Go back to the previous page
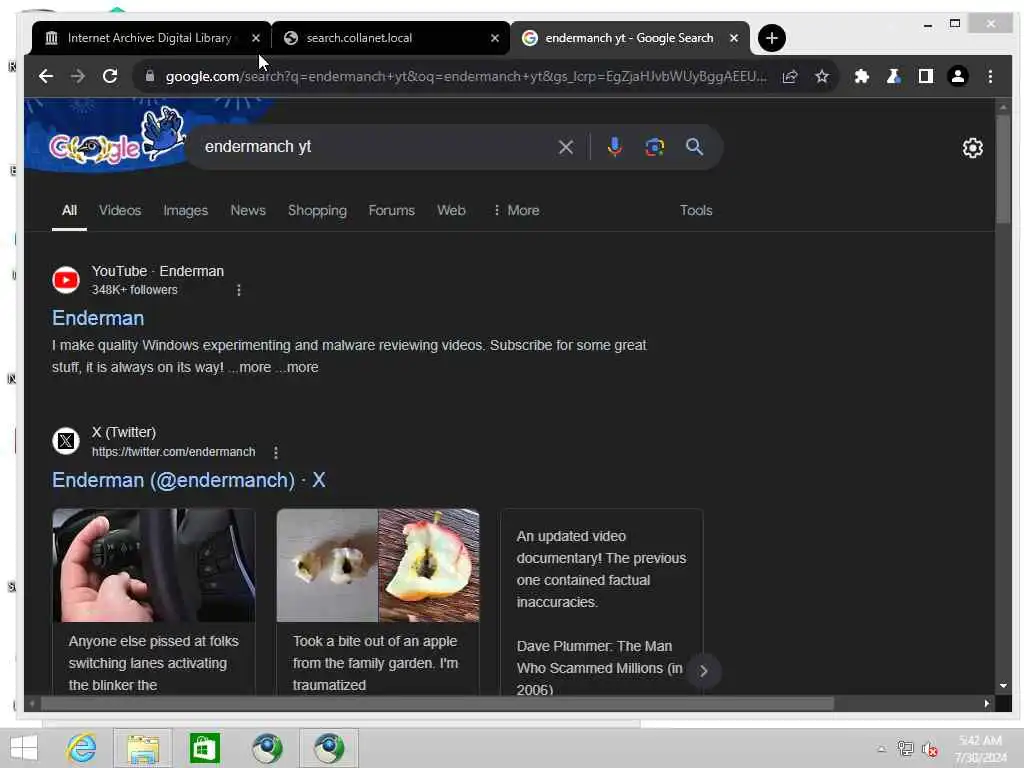Image resolution: width=1024 pixels, height=768 pixels. [46, 76]
